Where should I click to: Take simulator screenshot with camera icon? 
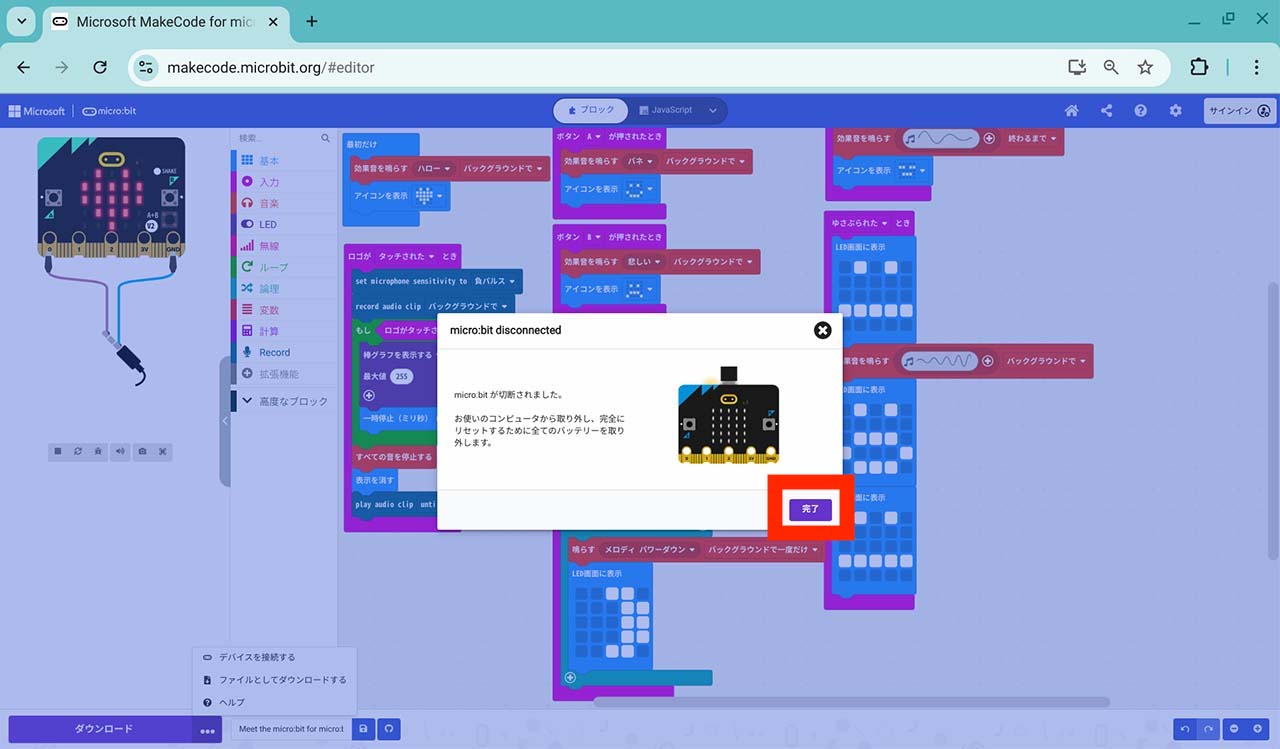pos(143,452)
